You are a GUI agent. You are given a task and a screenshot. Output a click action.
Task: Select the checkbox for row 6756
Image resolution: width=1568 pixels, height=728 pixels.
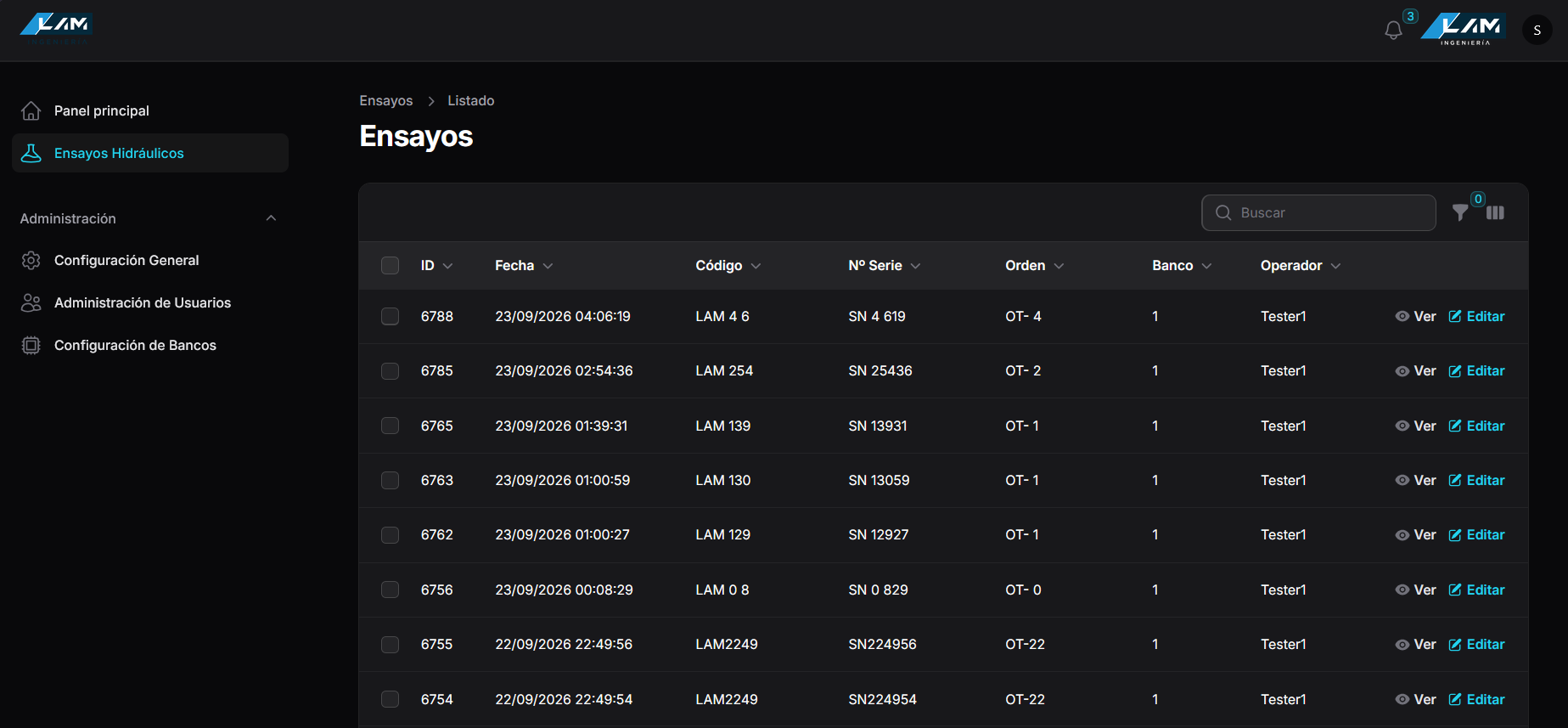point(390,590)
